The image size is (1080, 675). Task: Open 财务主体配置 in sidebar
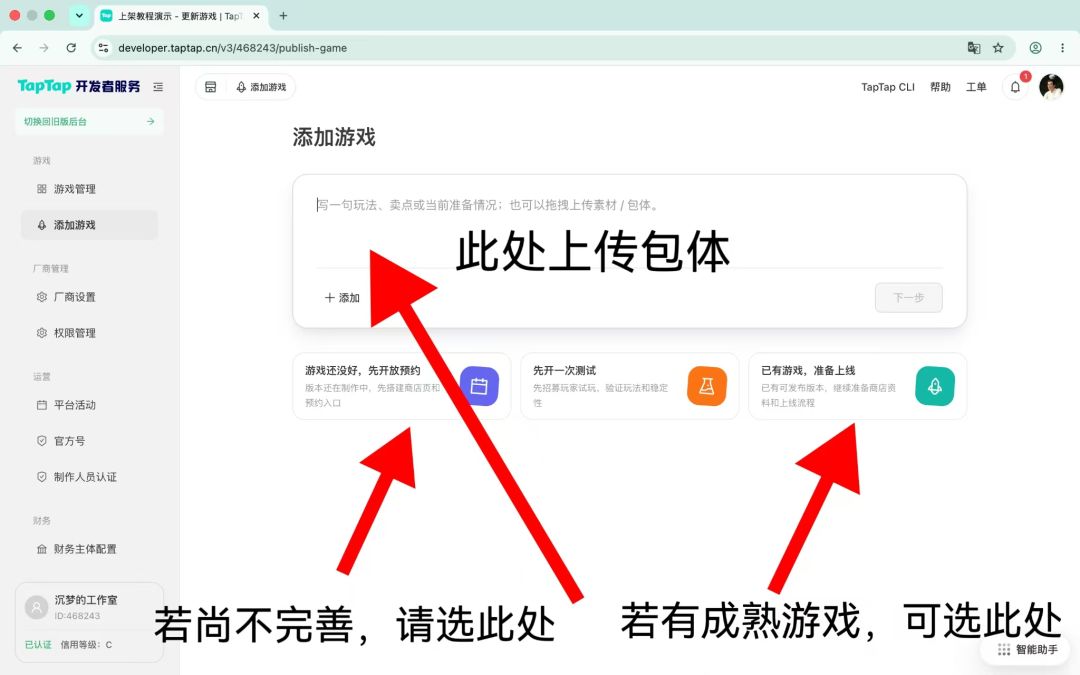pos(90,549)
